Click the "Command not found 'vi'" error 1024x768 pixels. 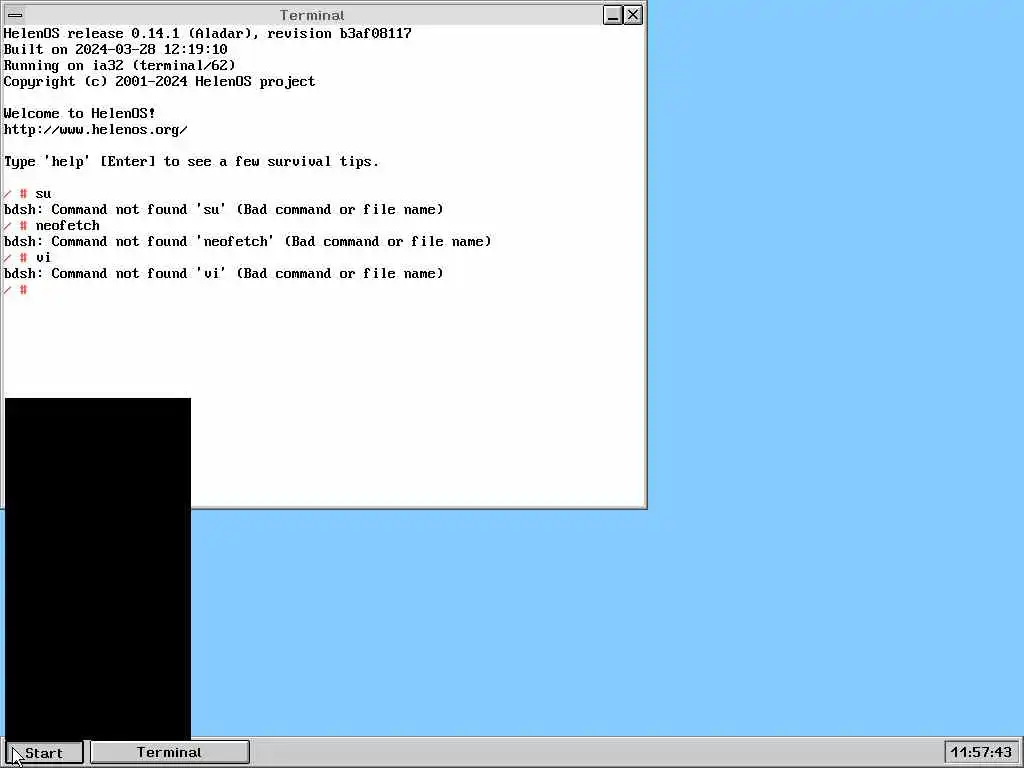223,274
